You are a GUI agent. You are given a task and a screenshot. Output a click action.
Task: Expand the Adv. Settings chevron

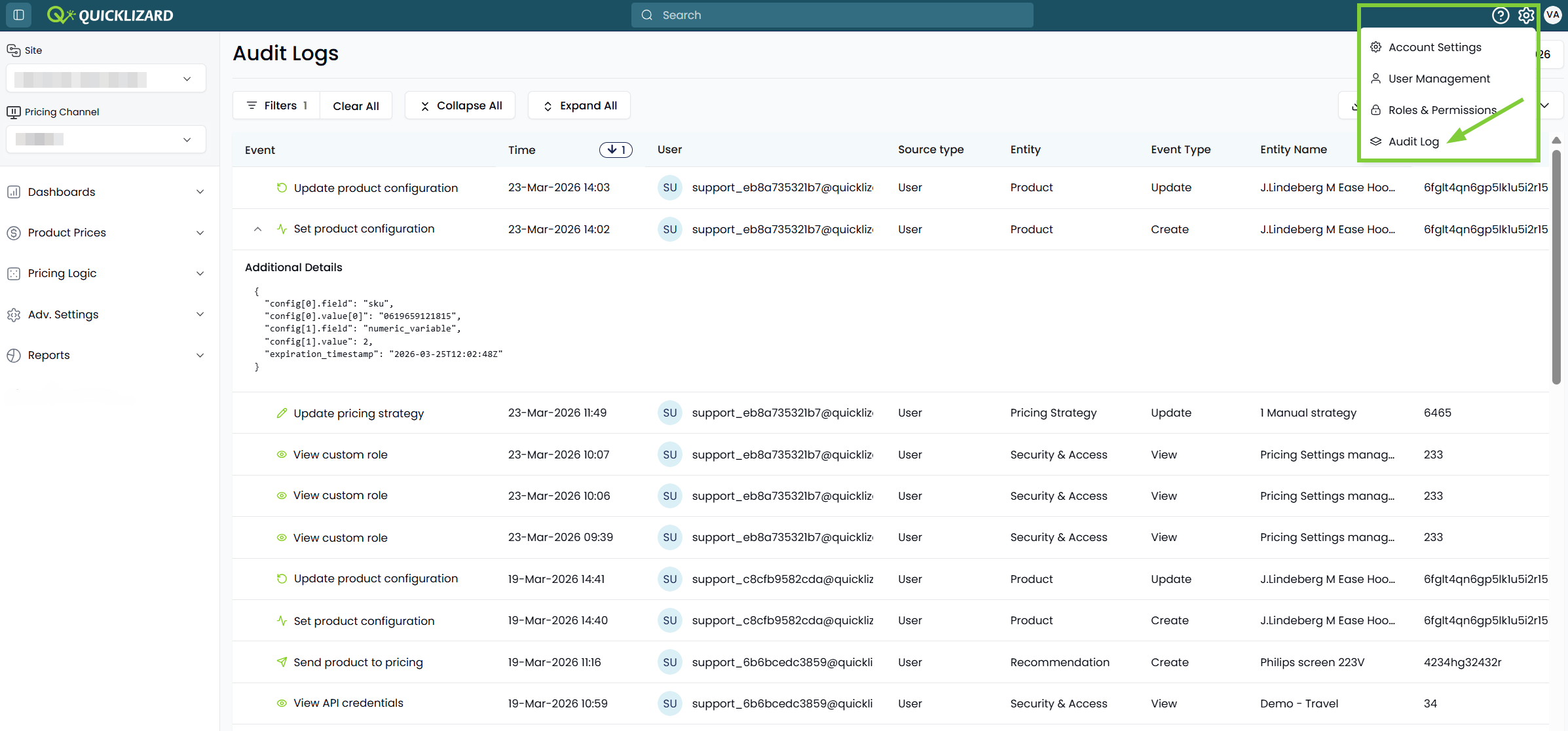tap(200, 314)
